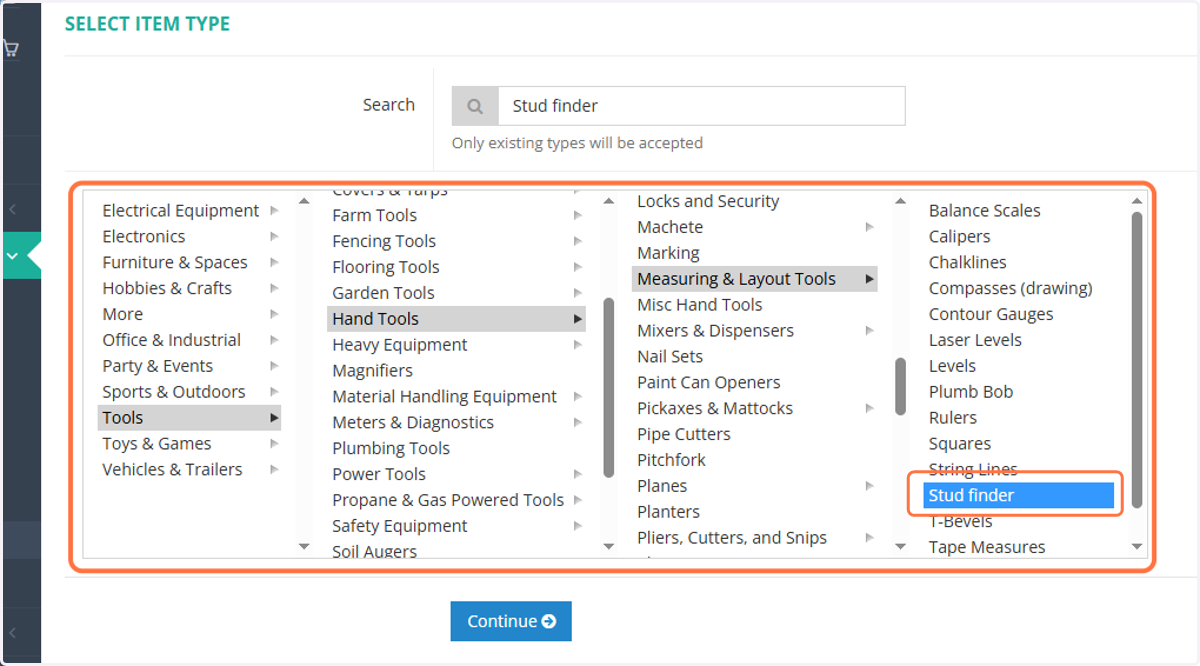Expand arrow next to Mixers & Dispensers
The height and width of the screenshot is (666, 1200).
[x=870, y=331]
